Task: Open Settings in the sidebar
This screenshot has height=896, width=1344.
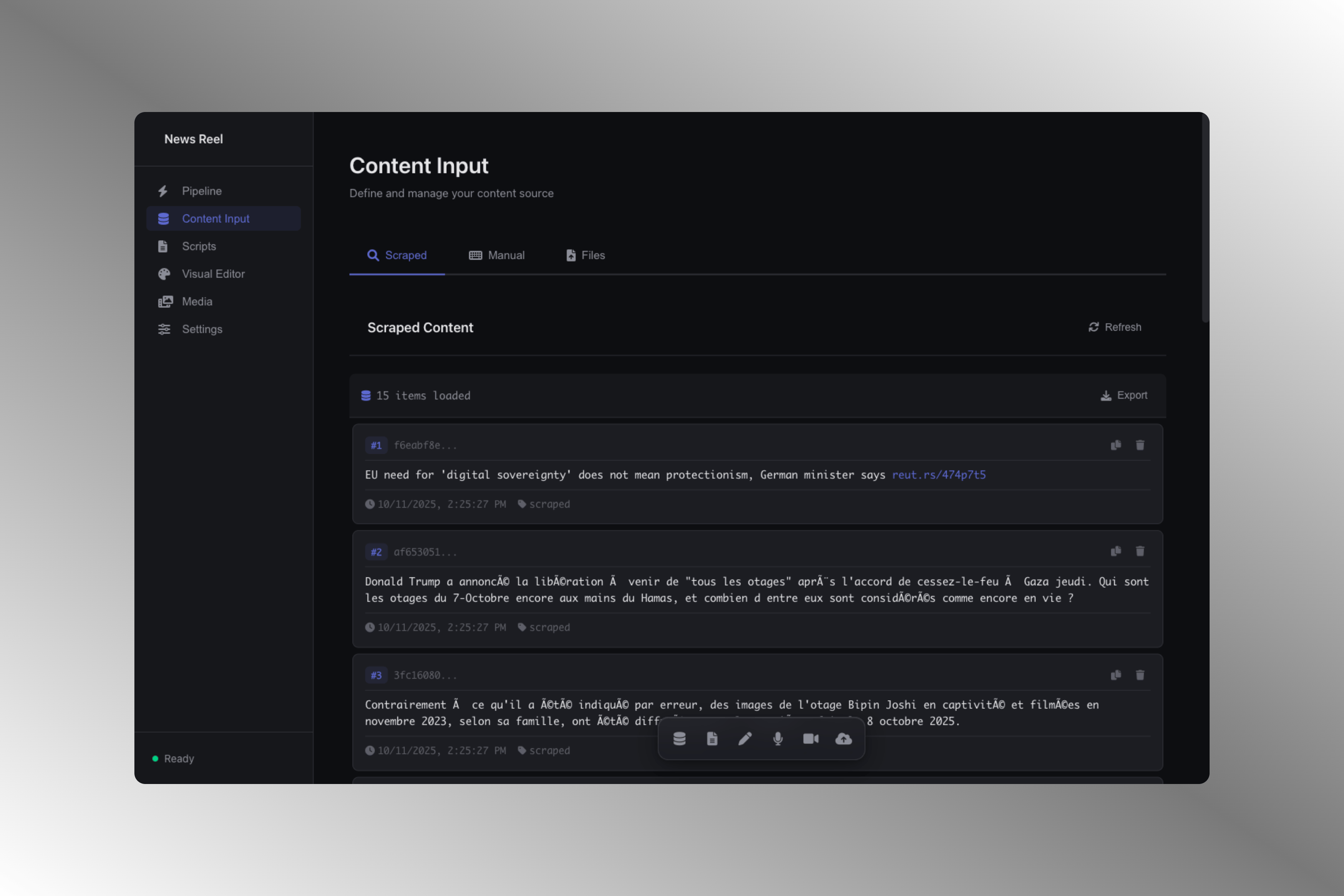Action: pyautogui.click(x=202, y=329)
